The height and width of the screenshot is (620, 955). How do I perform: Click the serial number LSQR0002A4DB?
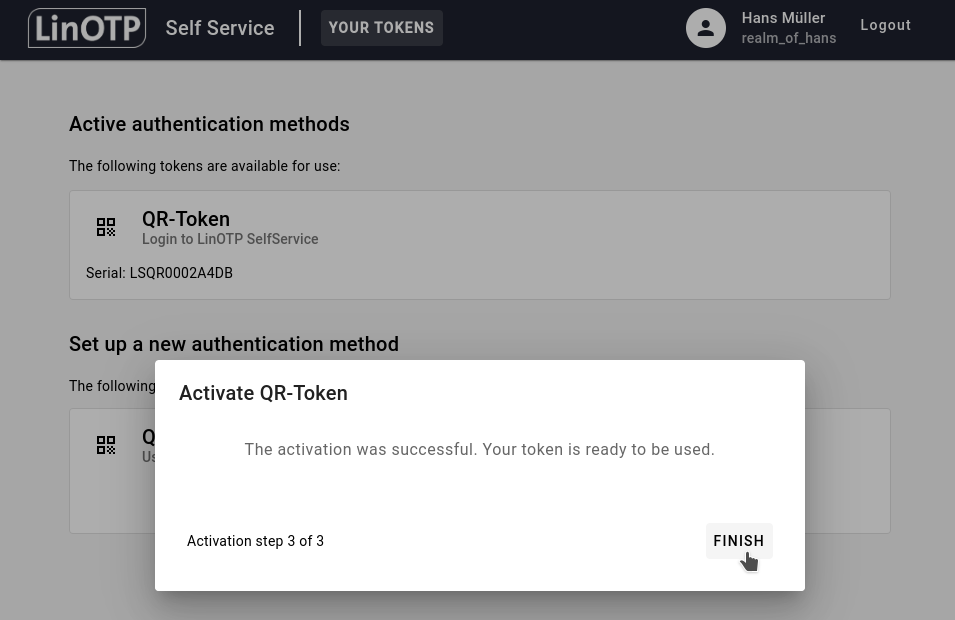click(181, 273)
